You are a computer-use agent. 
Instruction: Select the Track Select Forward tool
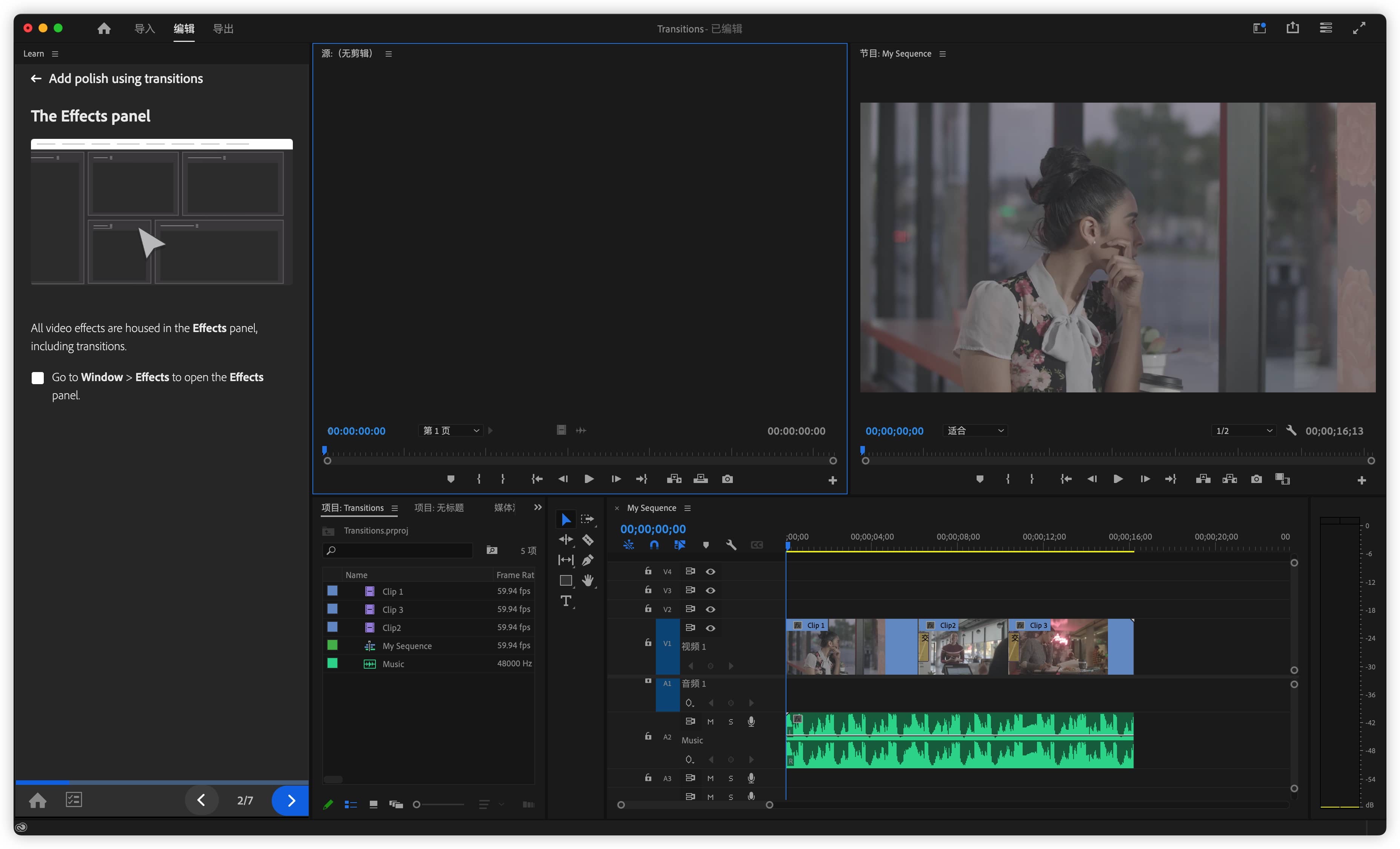(x=588, y=519)
